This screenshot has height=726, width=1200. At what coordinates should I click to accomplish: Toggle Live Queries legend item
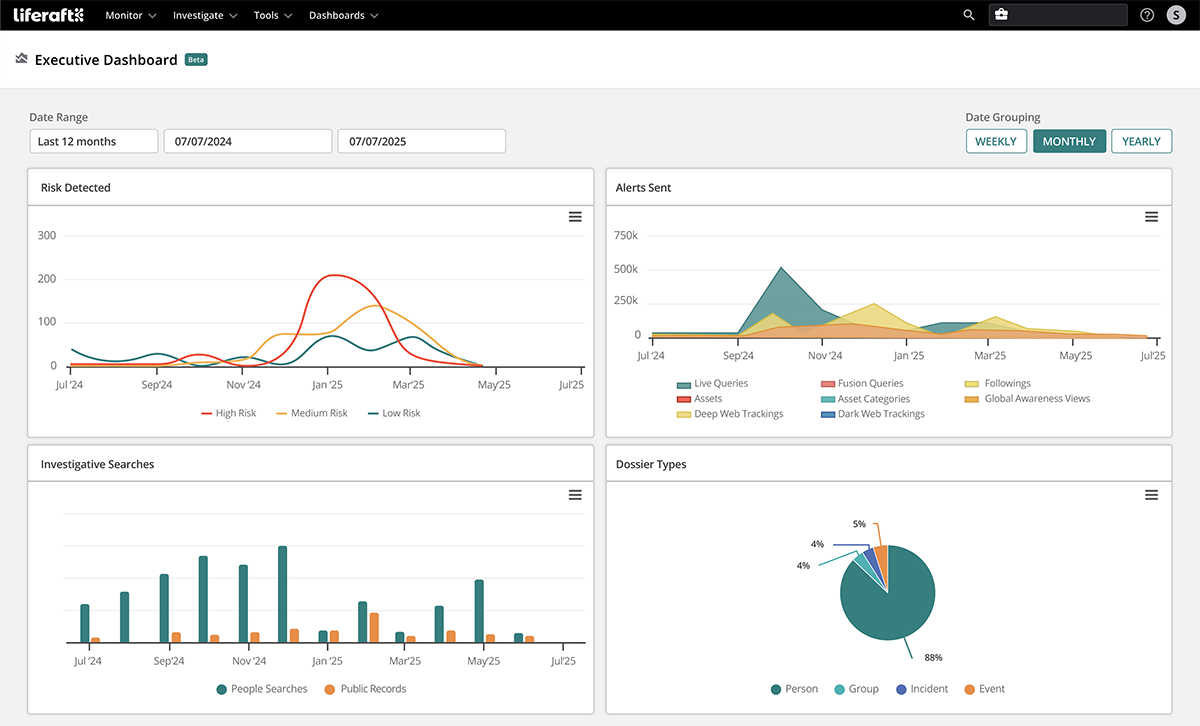click(712, 383)
